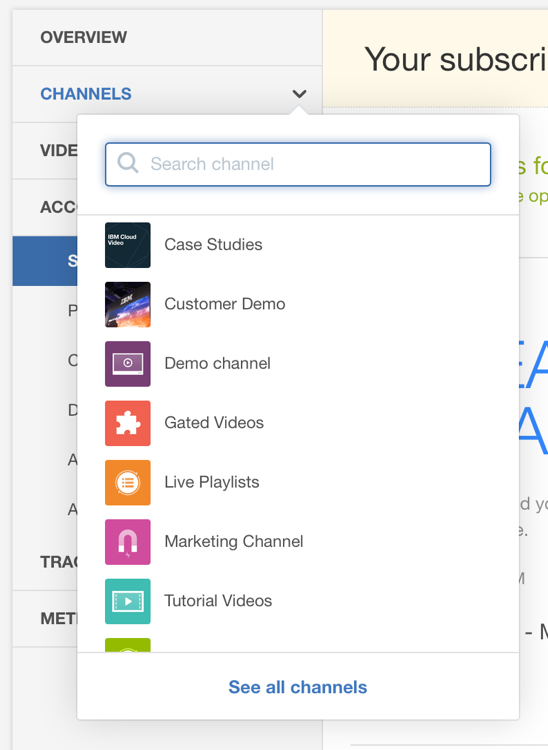Open the Case Studies channel thumbnail
This screenshot has height=750, width=548.
tap(128, 245)
